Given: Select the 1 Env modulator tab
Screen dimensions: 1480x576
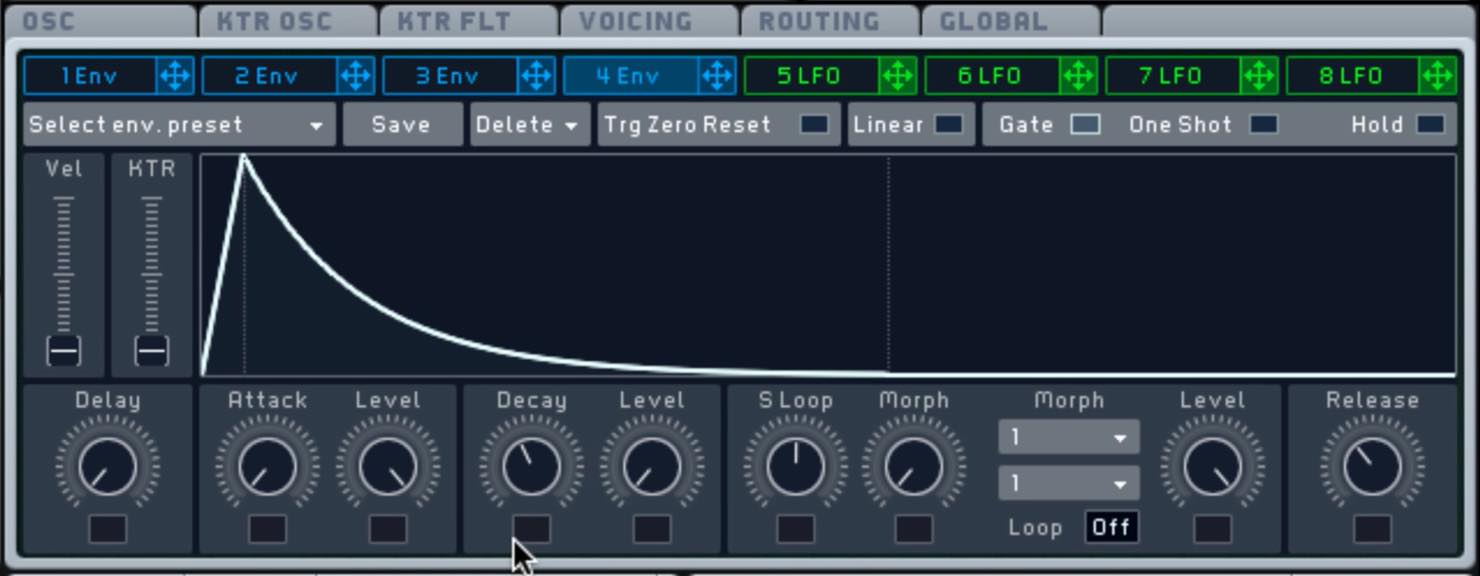Looking at the screenshot, I should pos(90,76).
